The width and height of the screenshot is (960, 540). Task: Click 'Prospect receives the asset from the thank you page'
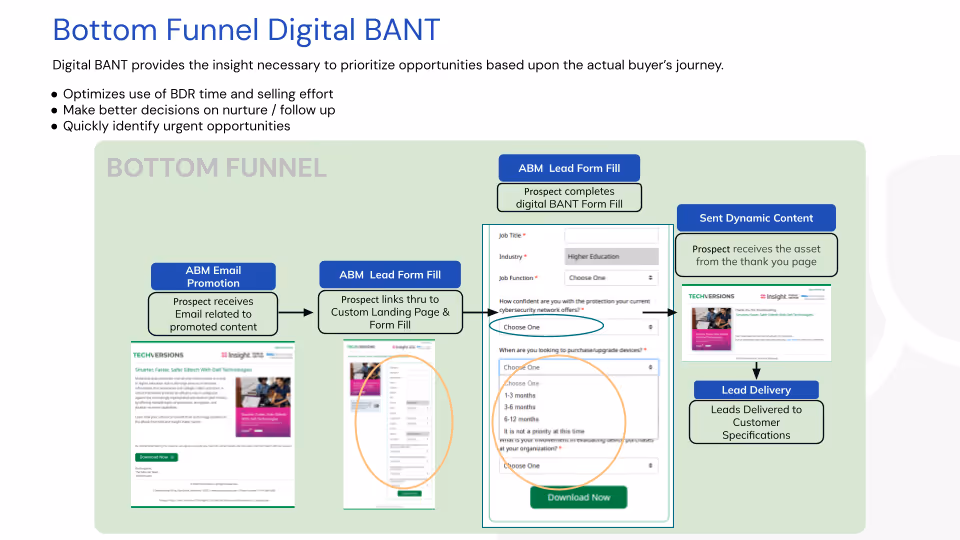click(756, 255)
